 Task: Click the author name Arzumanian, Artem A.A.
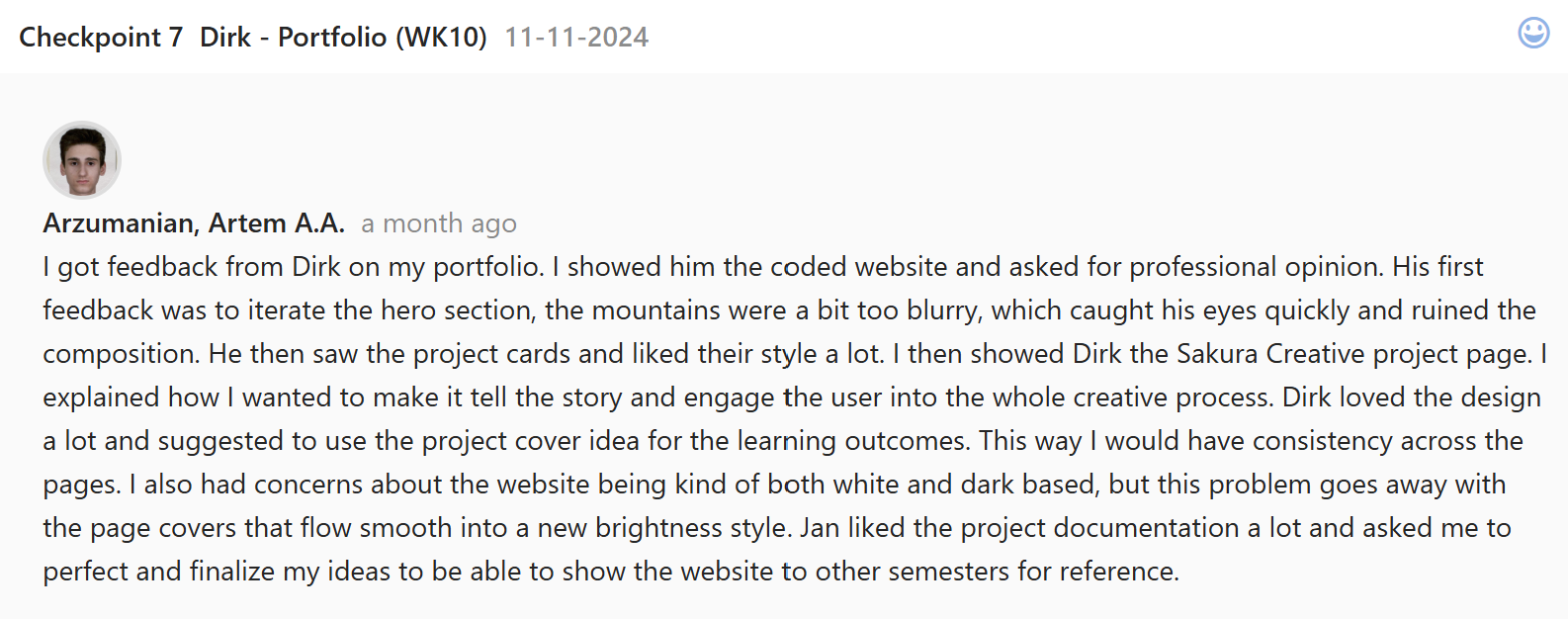pos(194,223)
